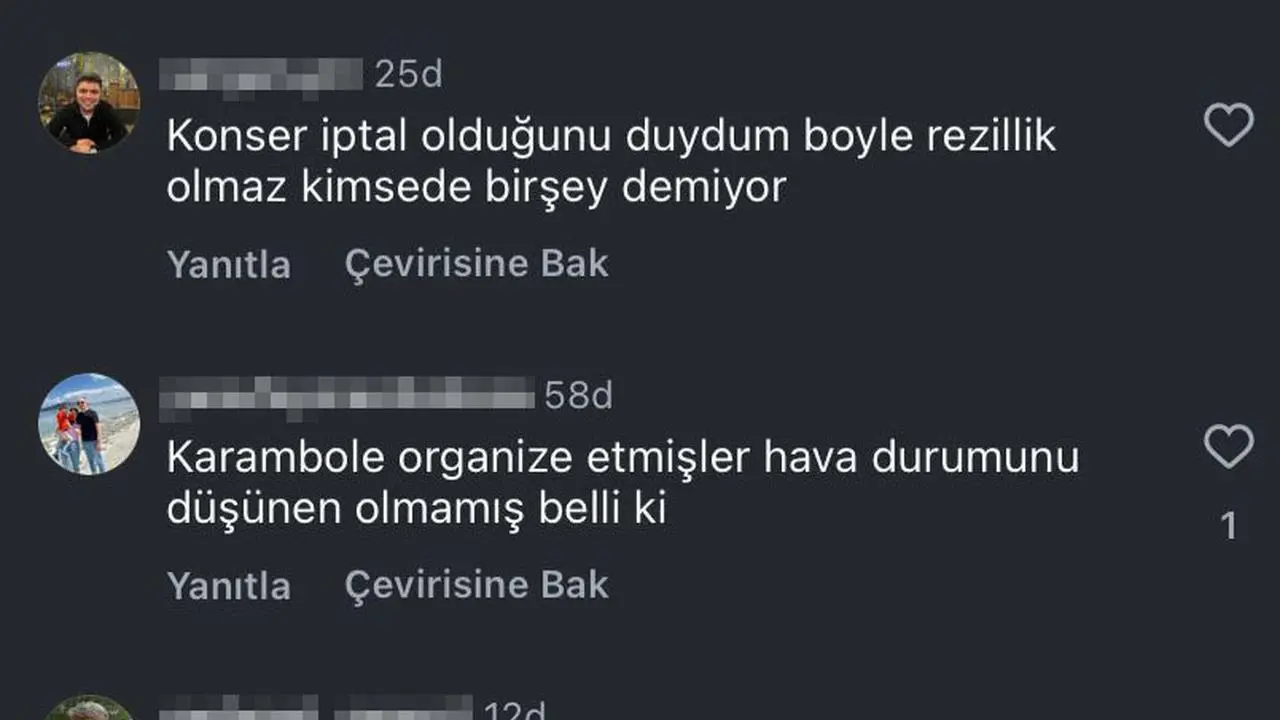The height and width of the screenshot is (720, 1280).
Task: Tap Yanıtla under the 'Konser iptal' comment
Action: tap(229, 264)
